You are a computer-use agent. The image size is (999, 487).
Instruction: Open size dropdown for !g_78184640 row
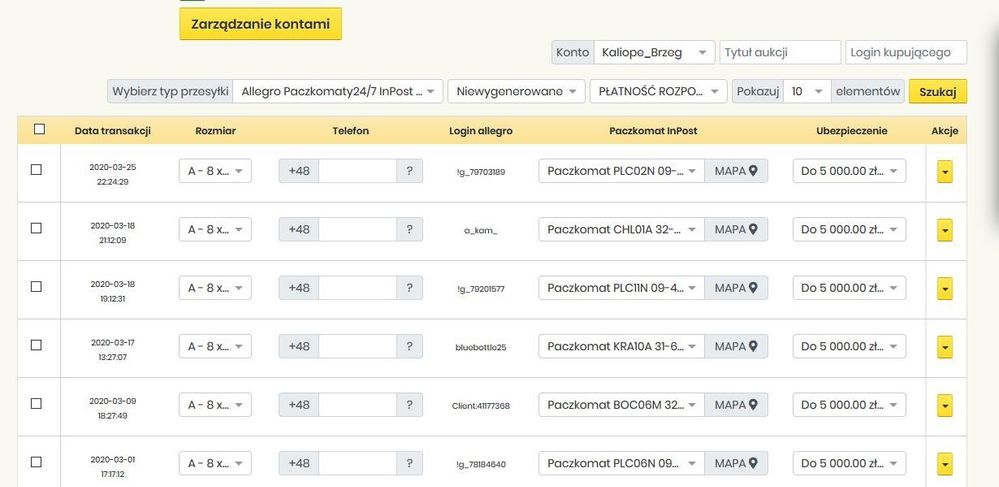coord(215,463)
